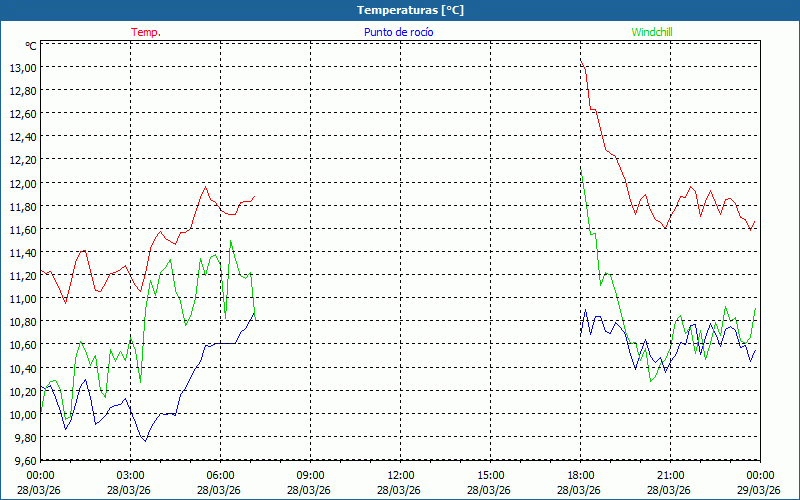
Task: Click the 13,00 y-axis tick label
Action: [x=22, y=68]
